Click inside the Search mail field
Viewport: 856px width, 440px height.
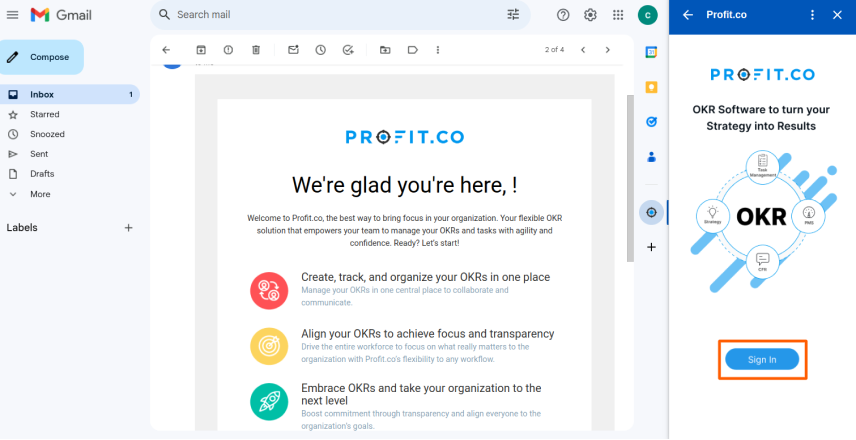click(338, 15)
